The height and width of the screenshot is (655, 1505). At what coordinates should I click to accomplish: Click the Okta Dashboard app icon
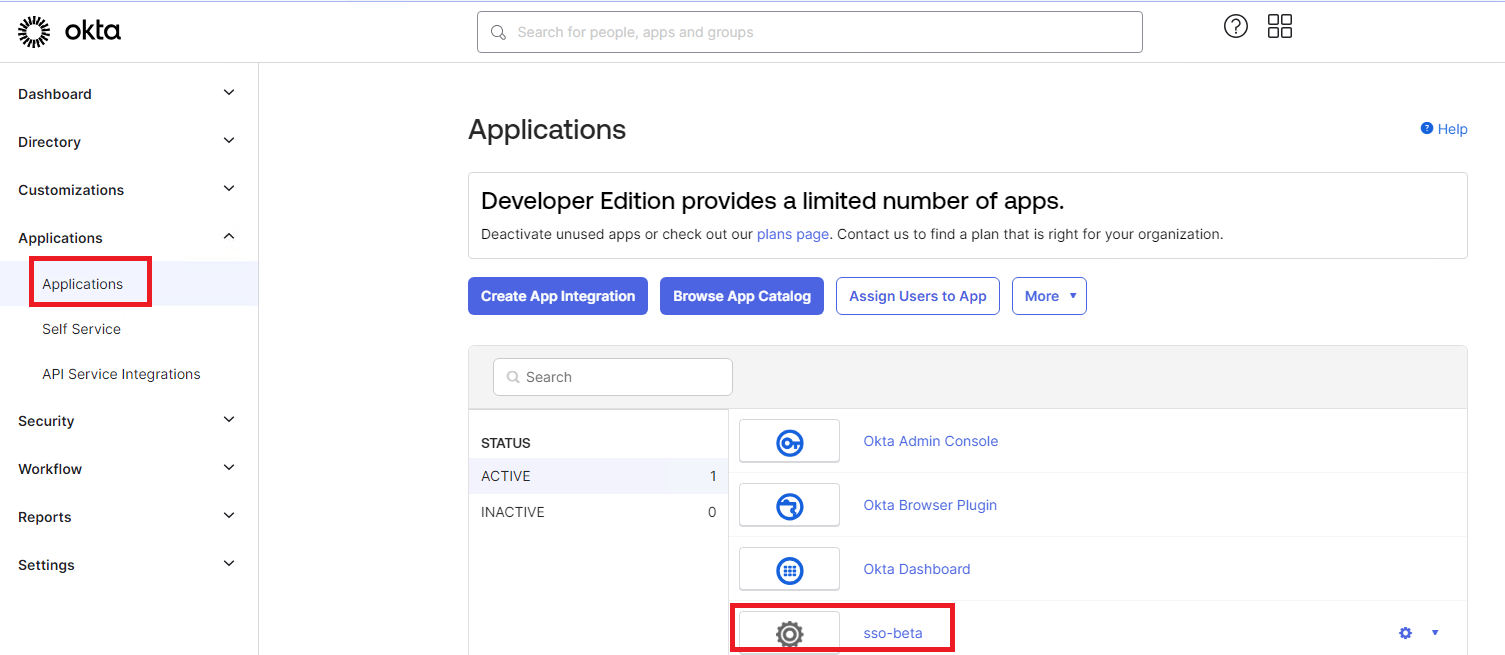789,568
